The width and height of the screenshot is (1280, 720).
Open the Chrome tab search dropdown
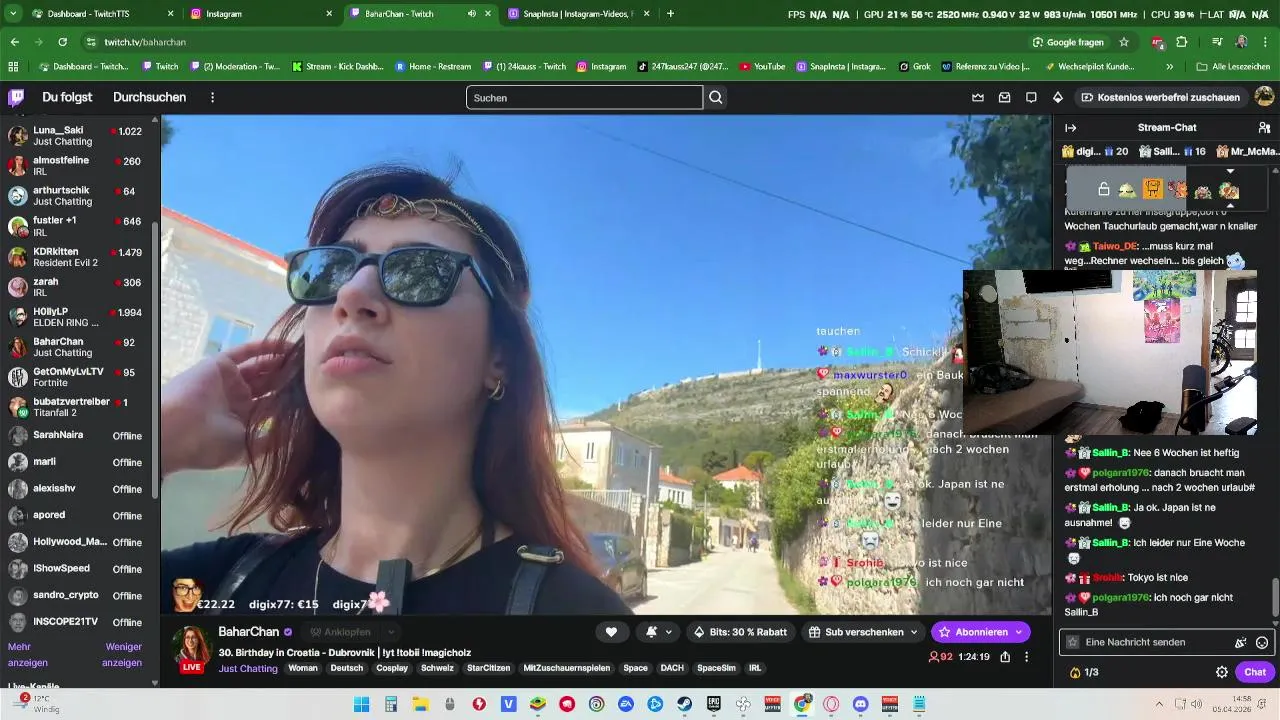[12, 14]
